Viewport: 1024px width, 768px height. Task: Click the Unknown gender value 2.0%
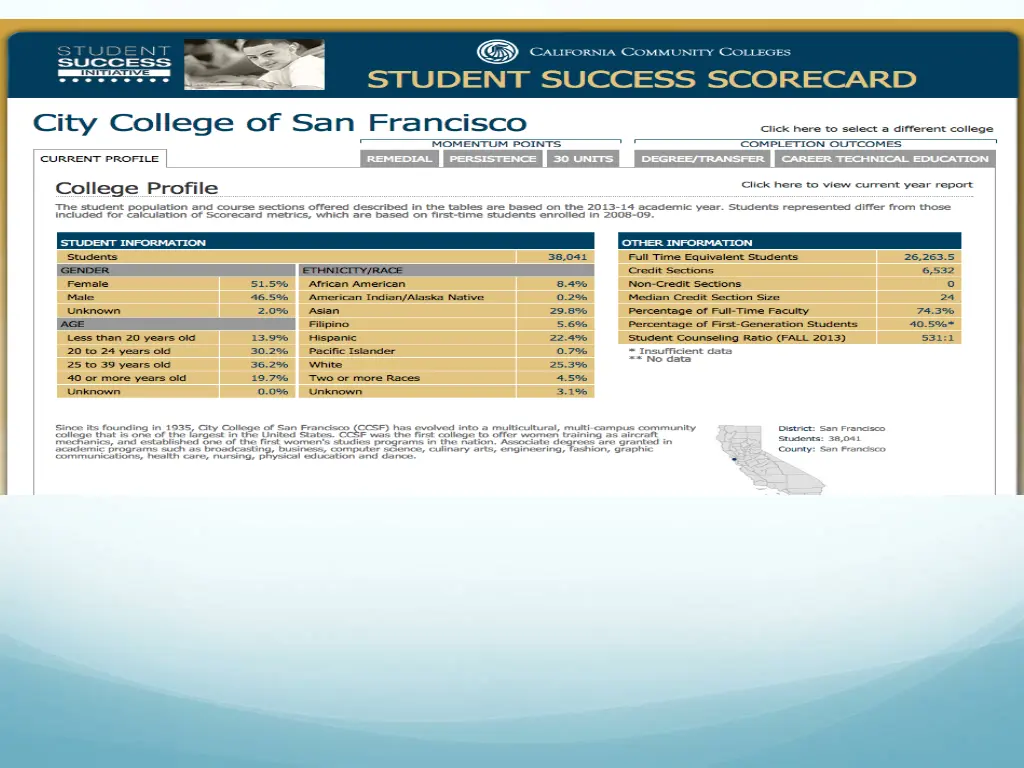click(x=272, y=311)
